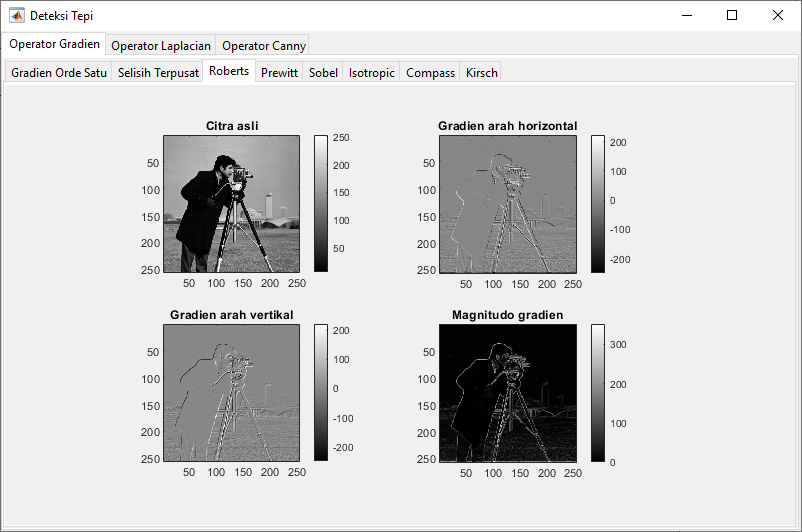This screenshot has height=532, width=802.
Task: Open the Operator Canny tab
Action: (264, 45)
